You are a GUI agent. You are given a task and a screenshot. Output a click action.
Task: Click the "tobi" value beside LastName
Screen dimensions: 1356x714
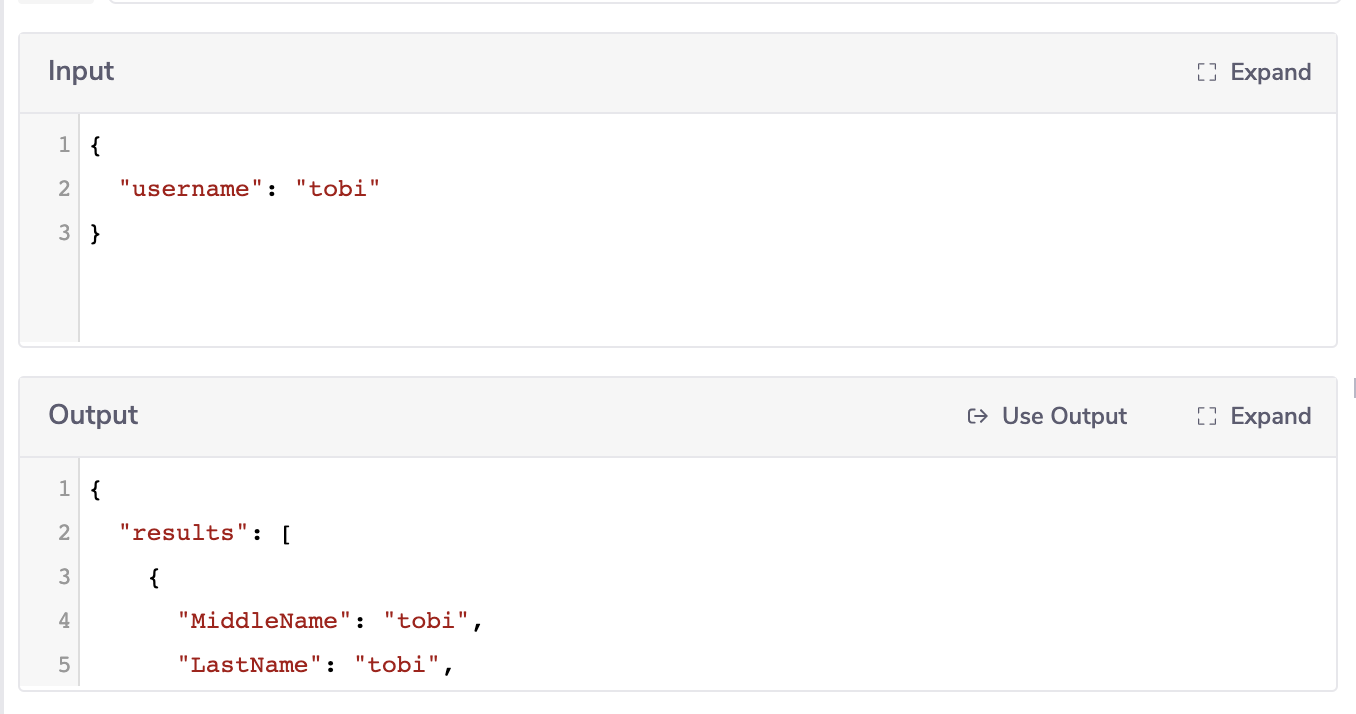click(x=398, y=665)
